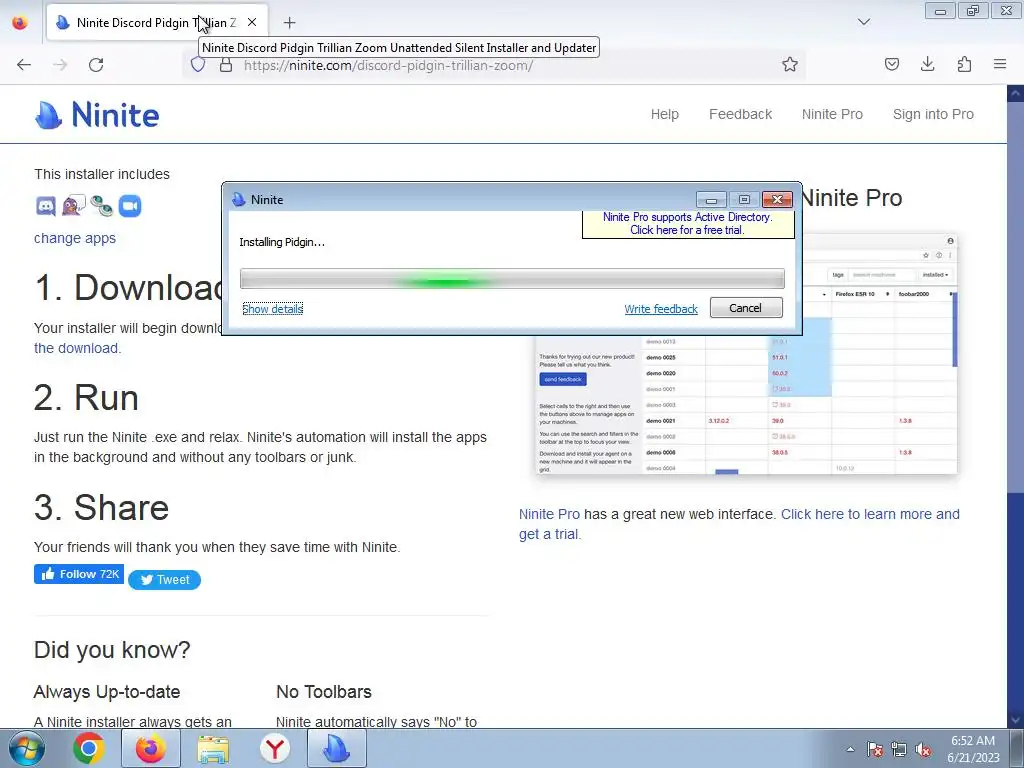Switch to Firefox in the taskbar
Image resolution: width=1024 pixels, height=768 pixels.
point(150,748)
